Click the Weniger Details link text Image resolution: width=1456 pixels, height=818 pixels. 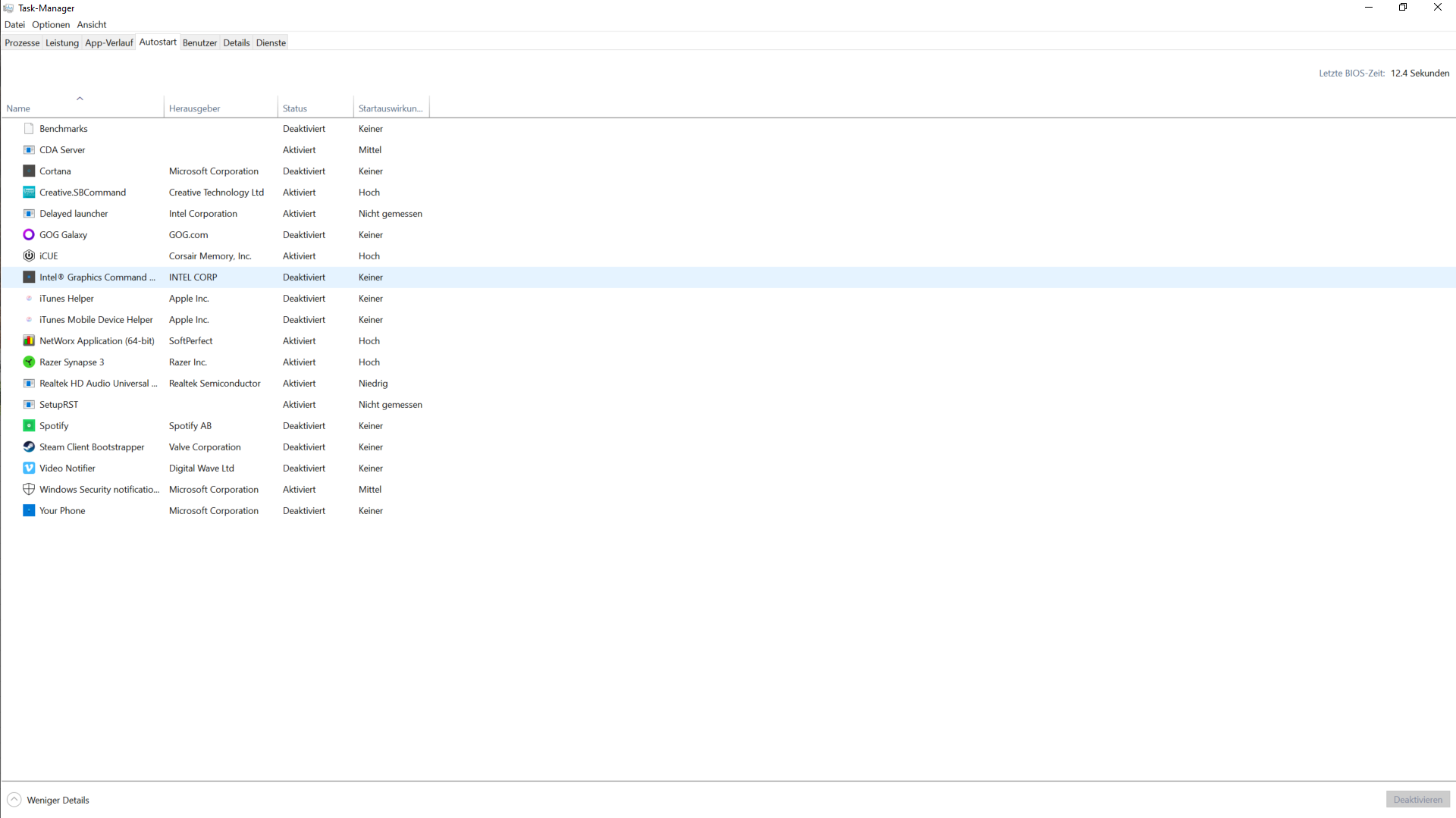click(x=58, y=801)
